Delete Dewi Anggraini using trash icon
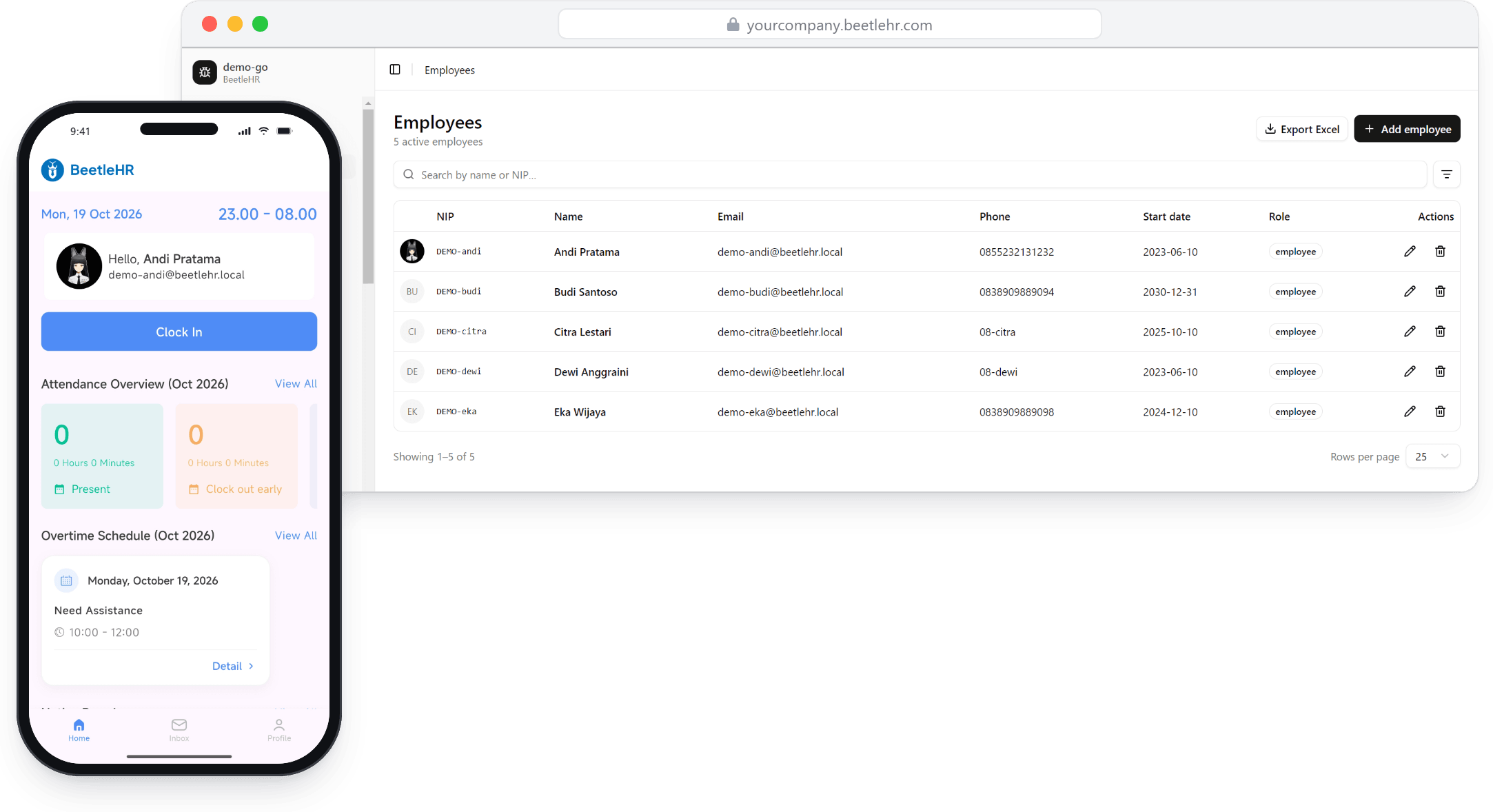 point(1440,372)
